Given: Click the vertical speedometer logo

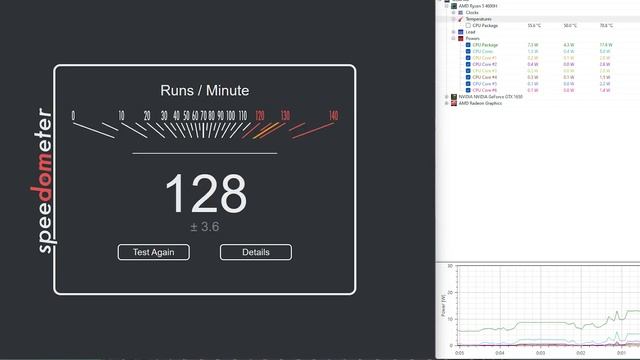Looking at the screenshot, I should click(x=43, y=180).
